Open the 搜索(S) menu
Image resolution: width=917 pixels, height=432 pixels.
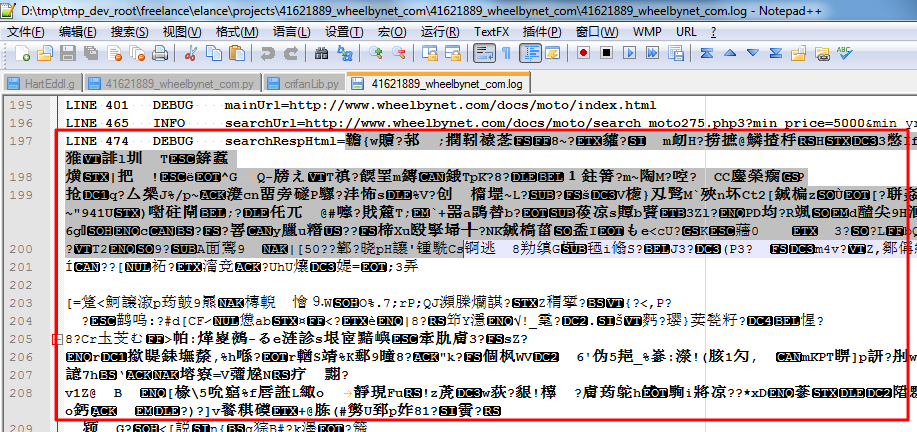[x=129, y=31]
